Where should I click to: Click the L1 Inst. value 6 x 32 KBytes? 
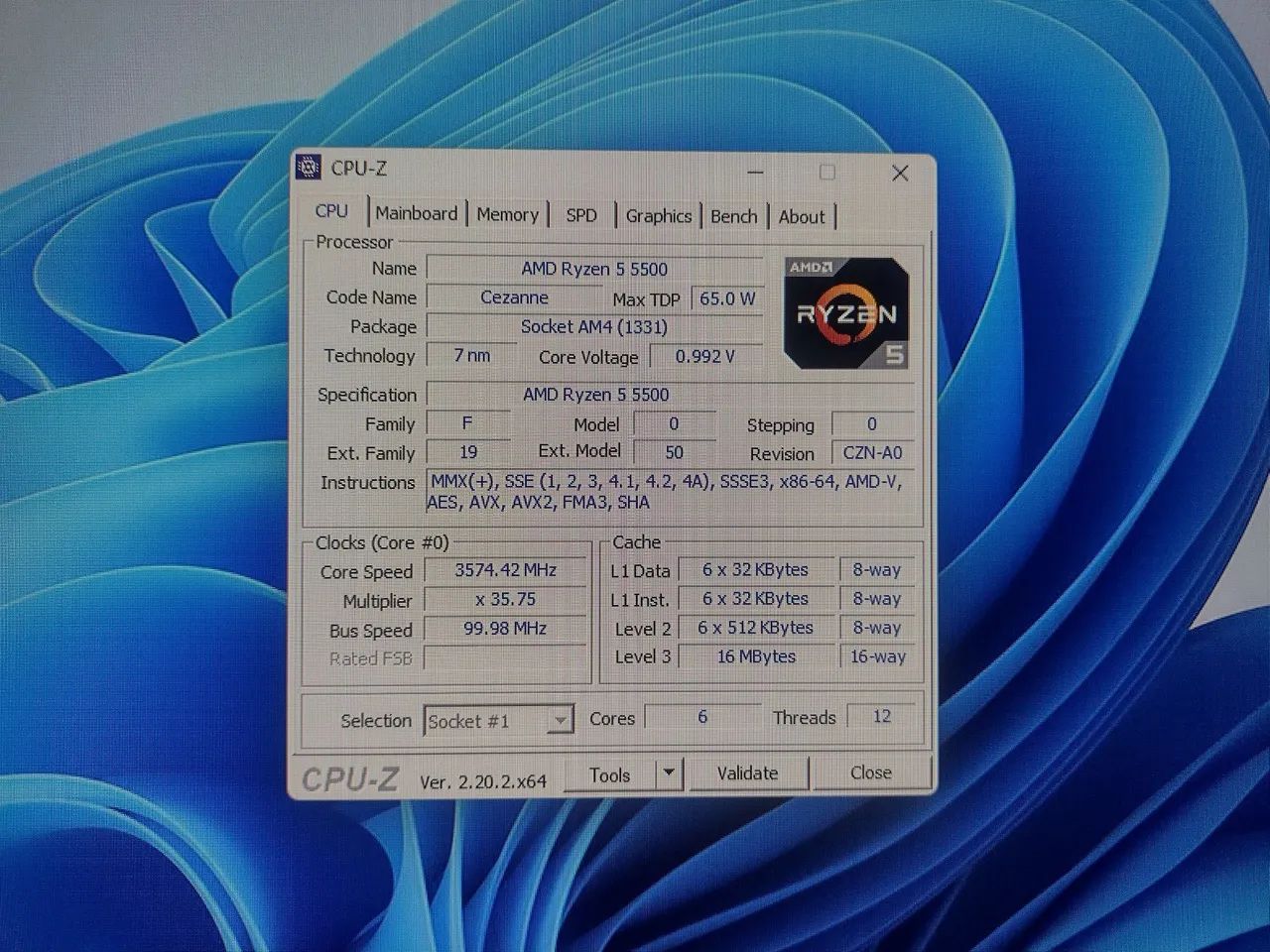pyautogui.click(x=755, y=599)
